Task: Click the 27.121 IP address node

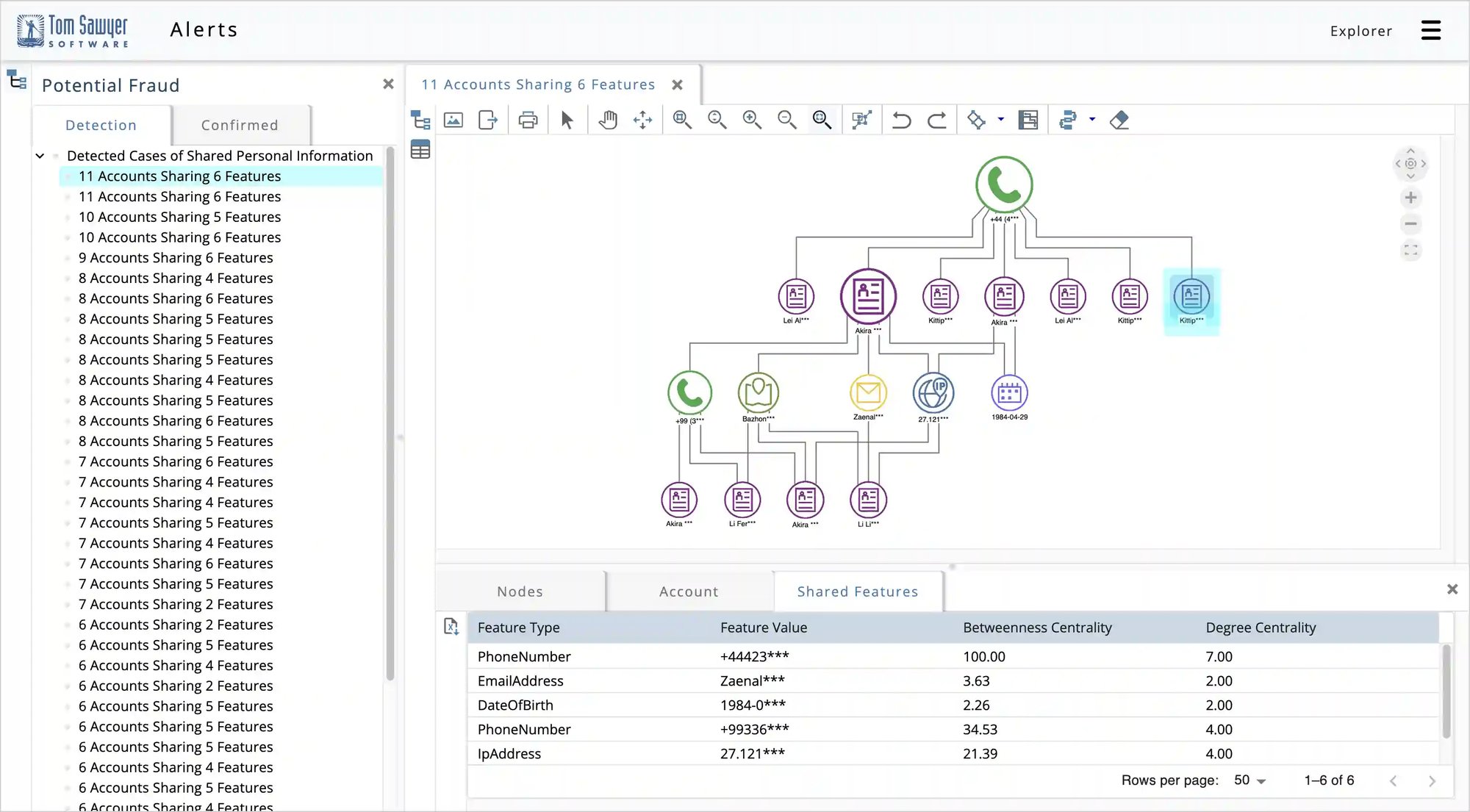Action: click(933, 392)
